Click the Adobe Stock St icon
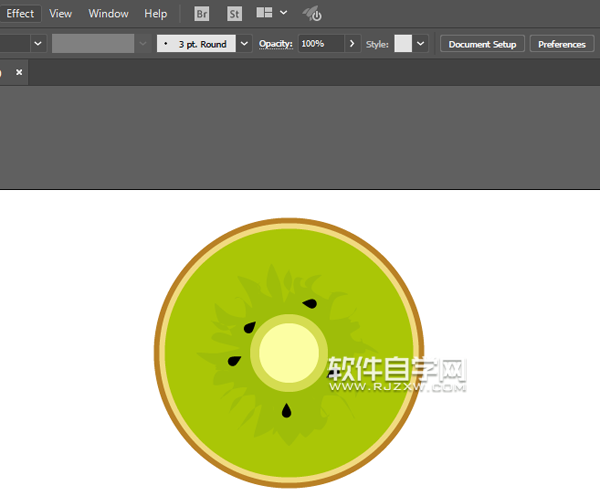Screen dimensions: 600x496 (x=234, y=14)
